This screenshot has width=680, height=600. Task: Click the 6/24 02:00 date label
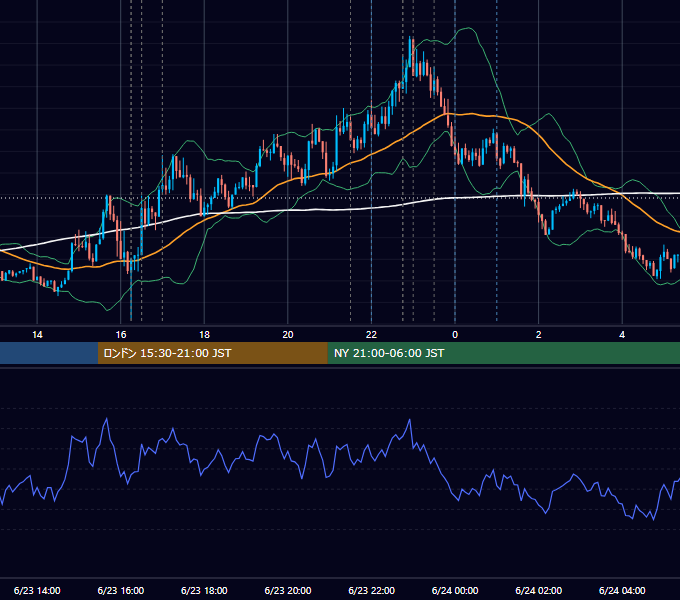[539, 590]
